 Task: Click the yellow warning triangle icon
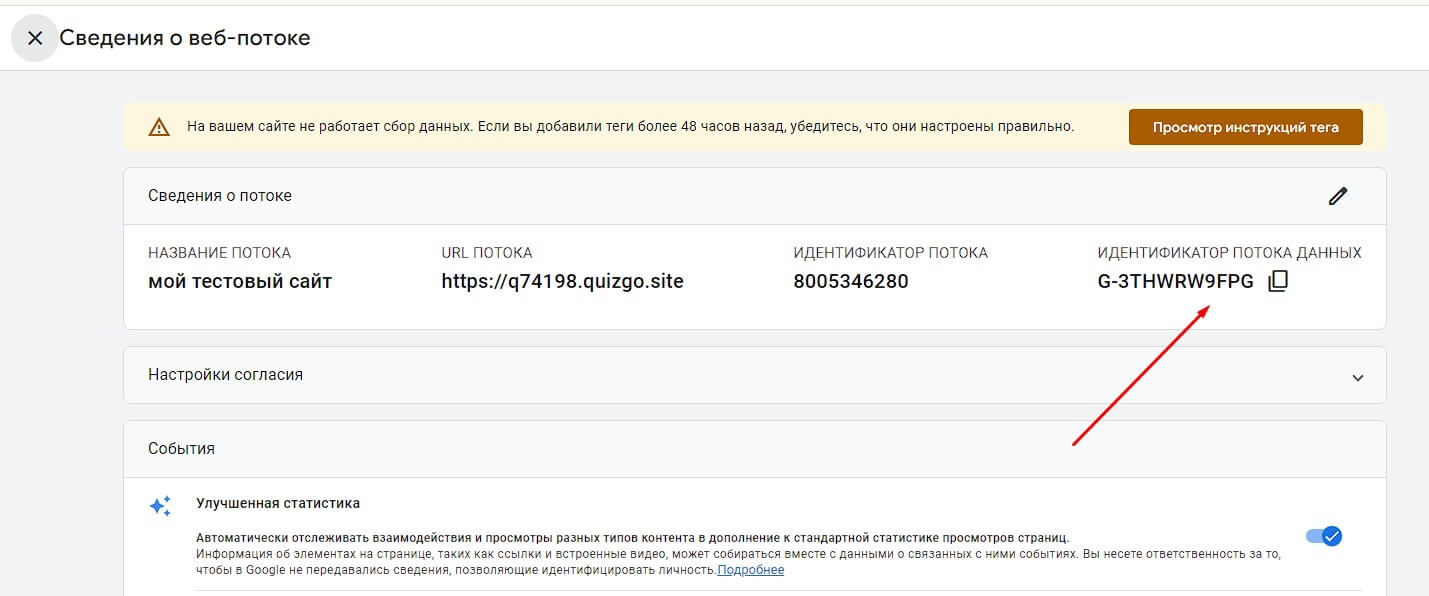(x=159, y=127)
